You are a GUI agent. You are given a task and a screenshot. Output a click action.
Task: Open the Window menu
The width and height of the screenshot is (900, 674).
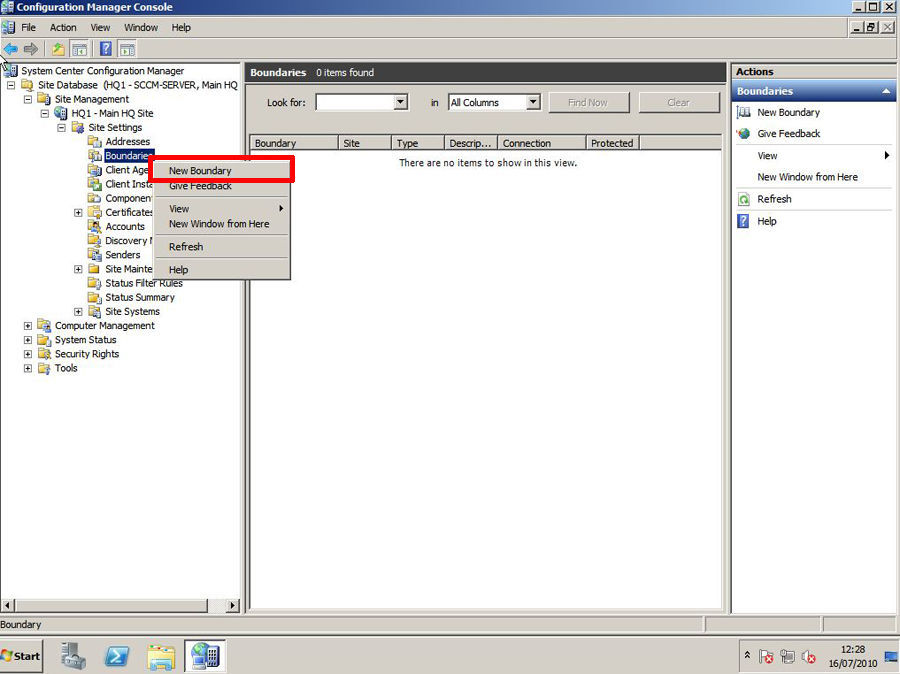tap(141, 28)
